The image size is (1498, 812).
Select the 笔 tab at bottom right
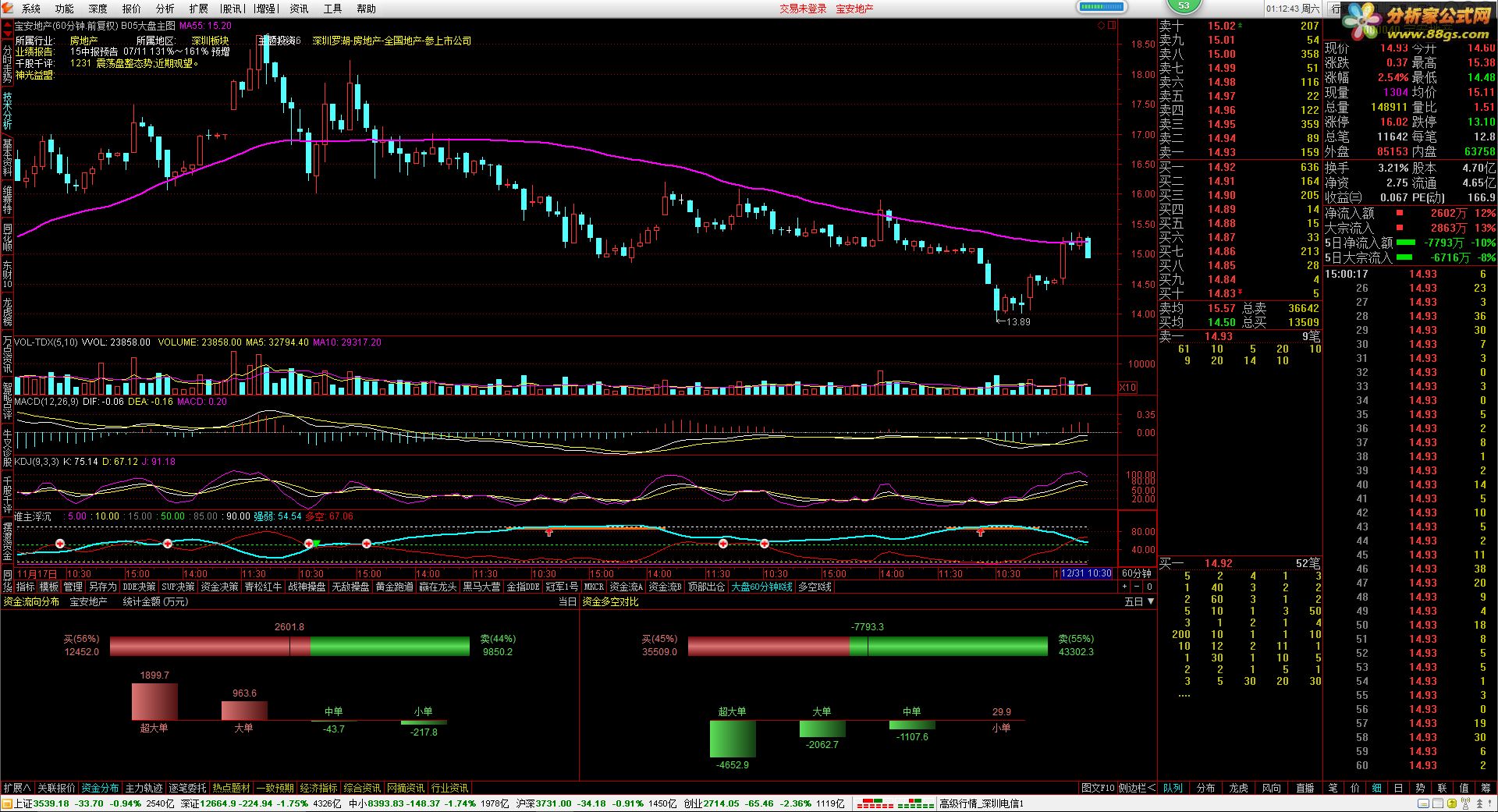click(1333, 788)
